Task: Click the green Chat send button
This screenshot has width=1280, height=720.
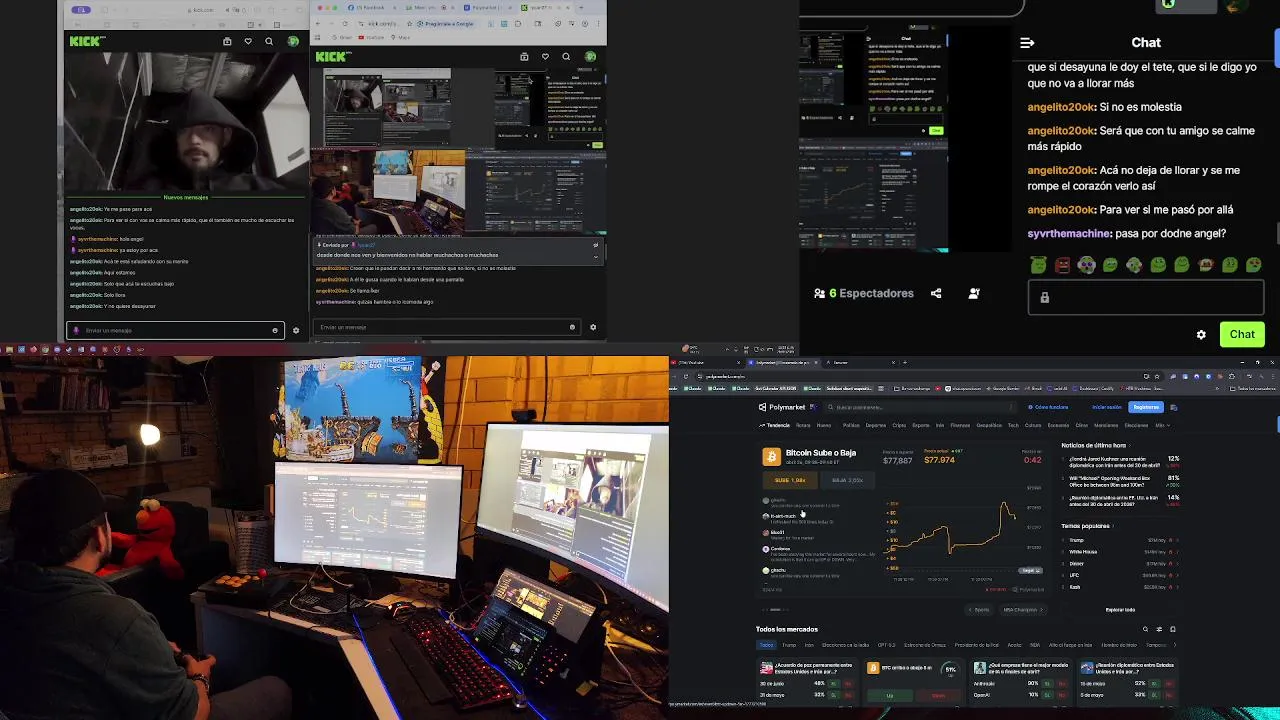Action: tap(1242, 334)
